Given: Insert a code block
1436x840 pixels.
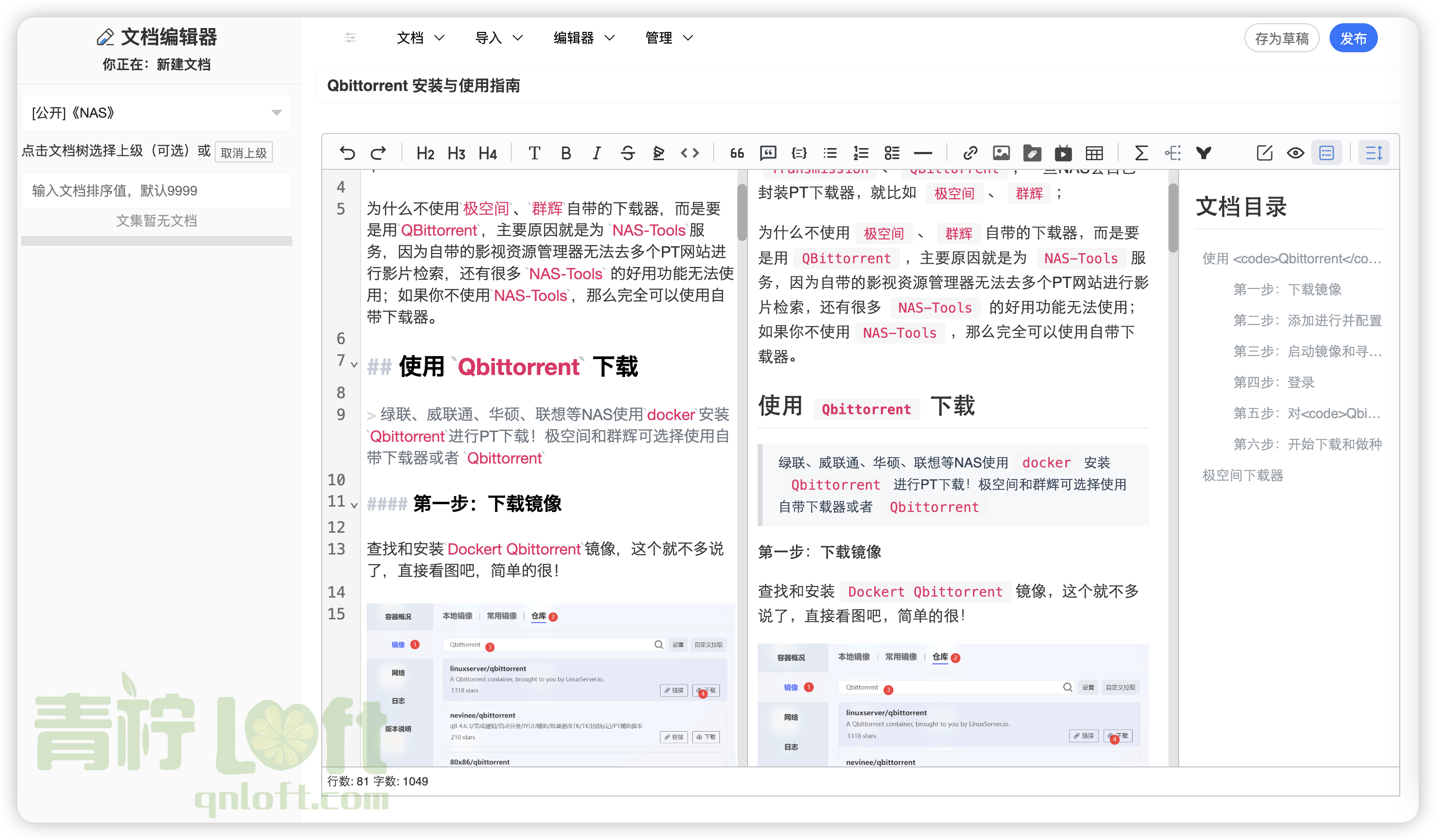Looking at the screenshot, I should tap(799, 153).
